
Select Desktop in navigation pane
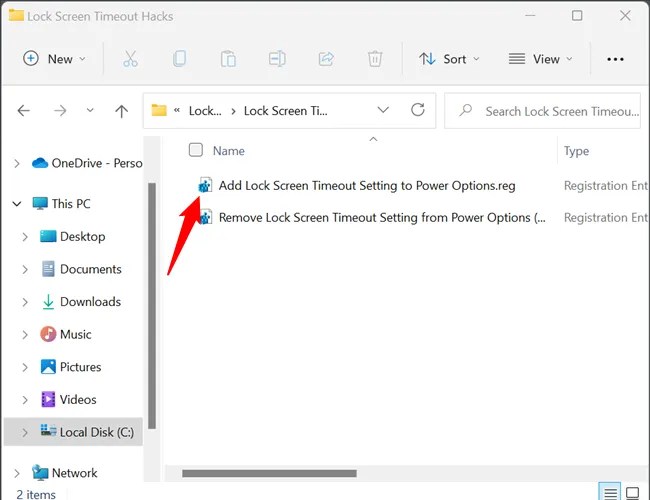coord(82,237)
